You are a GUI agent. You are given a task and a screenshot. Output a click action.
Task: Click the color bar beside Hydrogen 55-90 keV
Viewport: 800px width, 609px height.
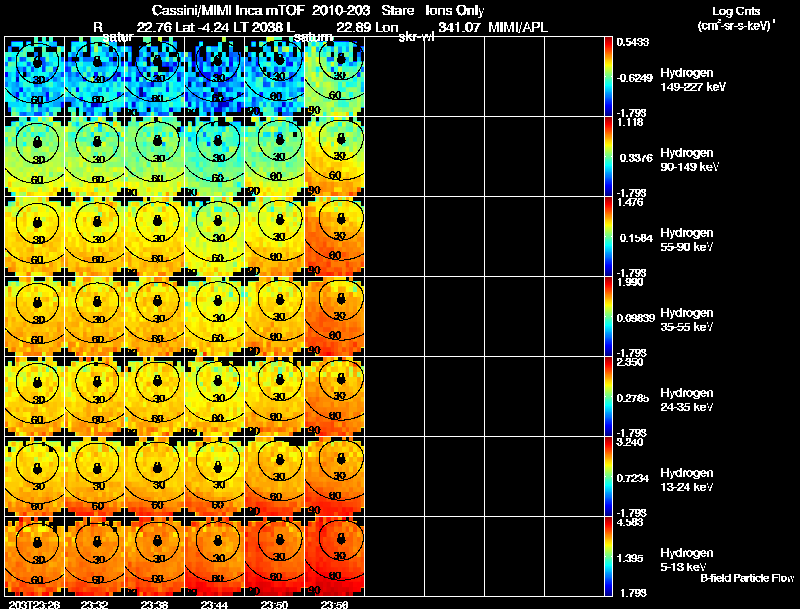[x=608, y=237]
